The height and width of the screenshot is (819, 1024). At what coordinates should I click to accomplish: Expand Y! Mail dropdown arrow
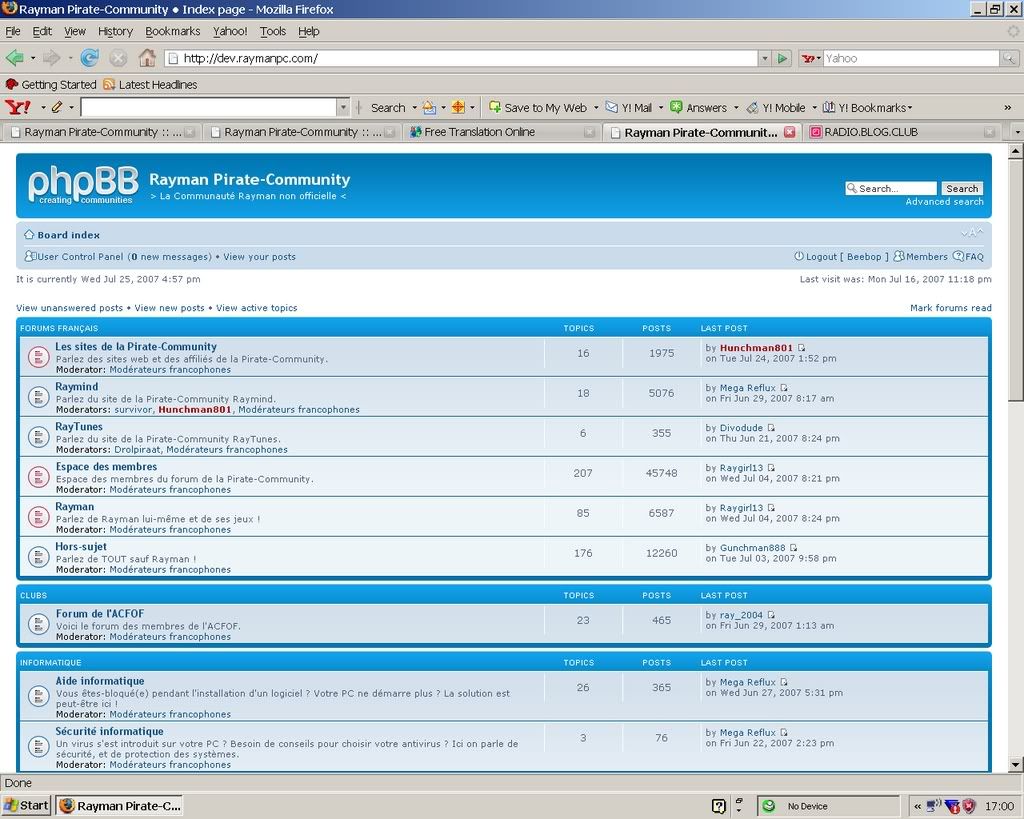pos(660,108)
